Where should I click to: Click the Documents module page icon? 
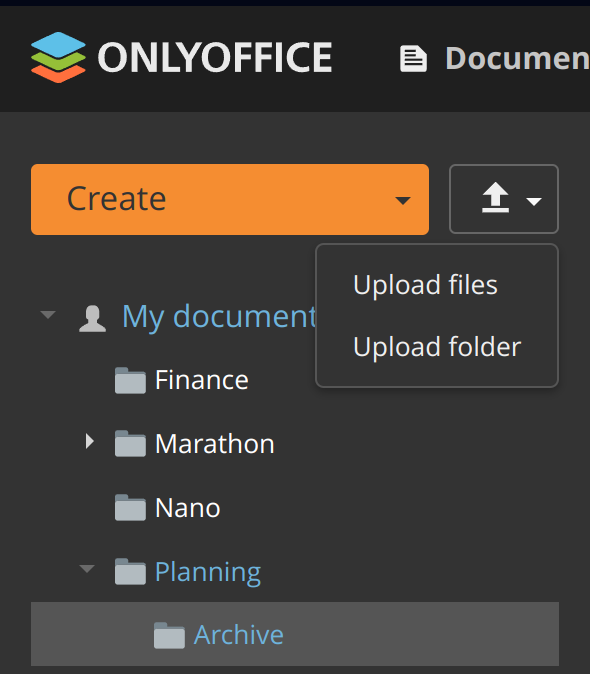tap(413, 58)
